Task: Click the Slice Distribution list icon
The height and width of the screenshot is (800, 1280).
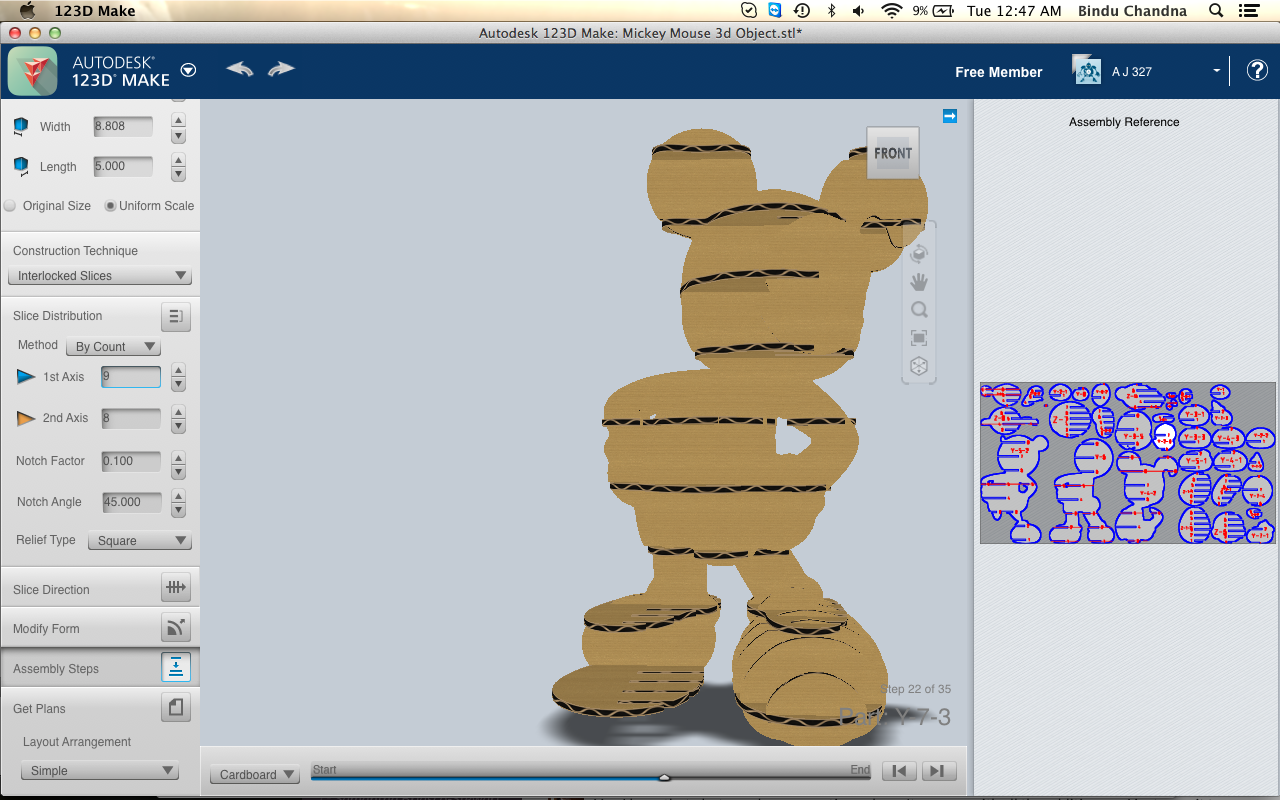Action: [x=175, y=317]
